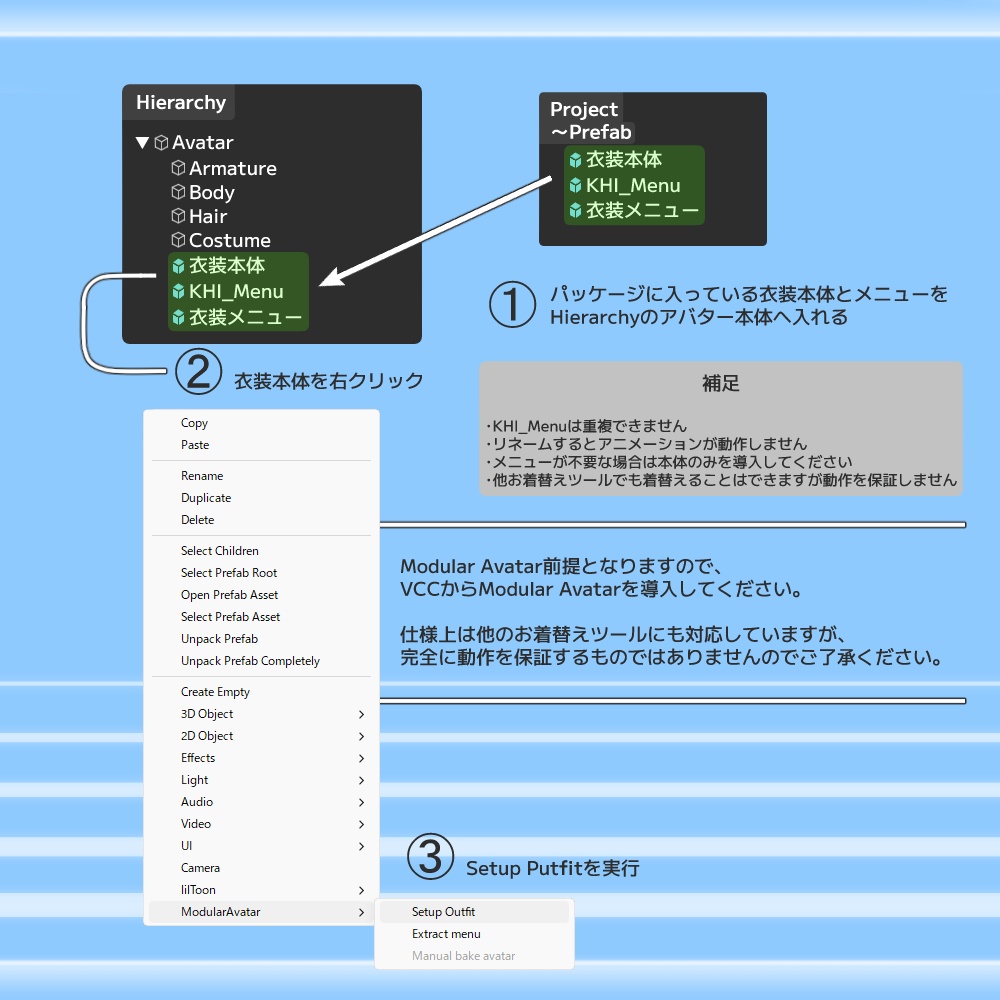Screen dimensions: 1000x1000
Task: Click the Avatar cube icon in Hierarchy
Action: (161, 142)
